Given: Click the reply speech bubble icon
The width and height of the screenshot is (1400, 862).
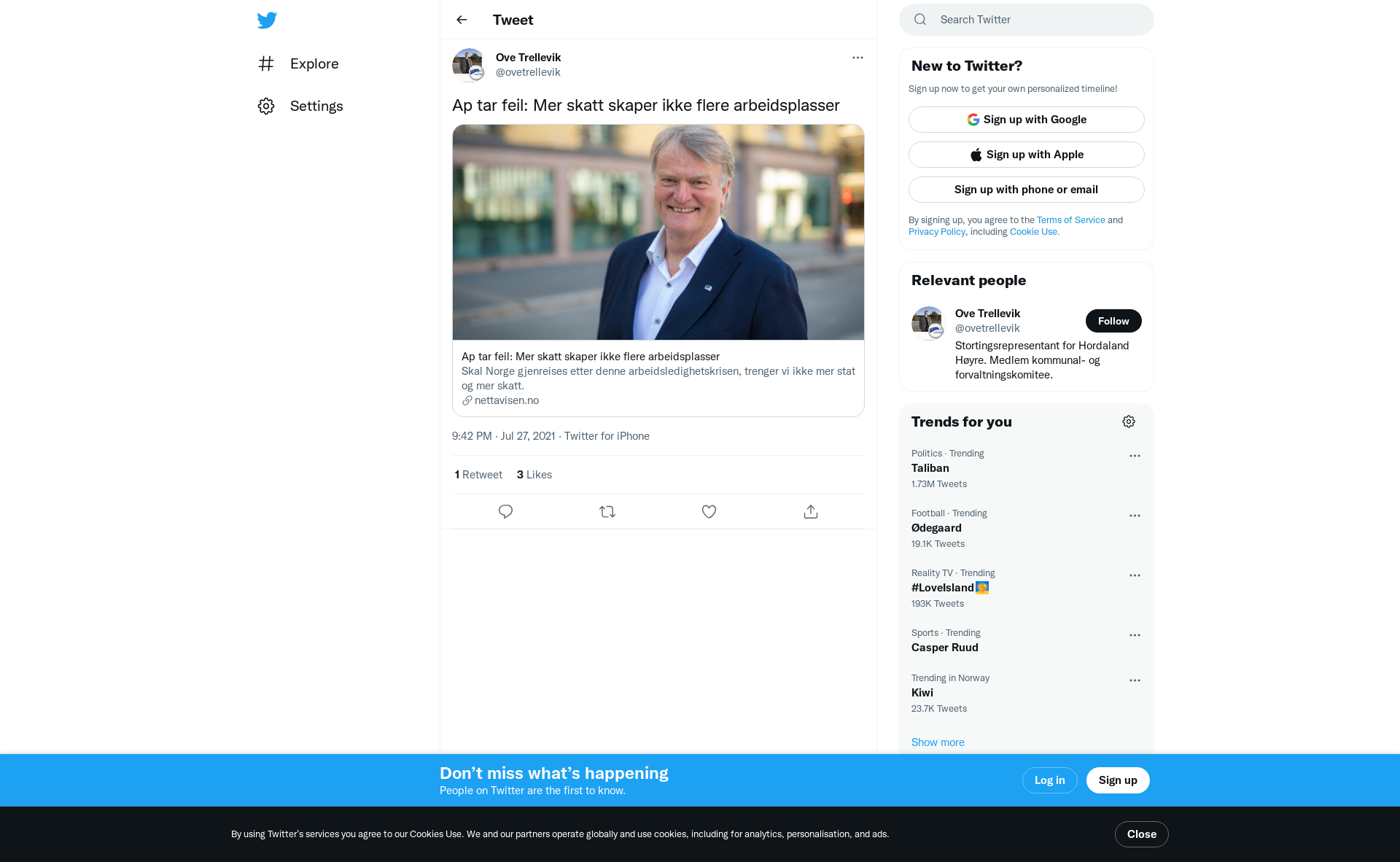Looking at the screenshot, I should point(505,512).
